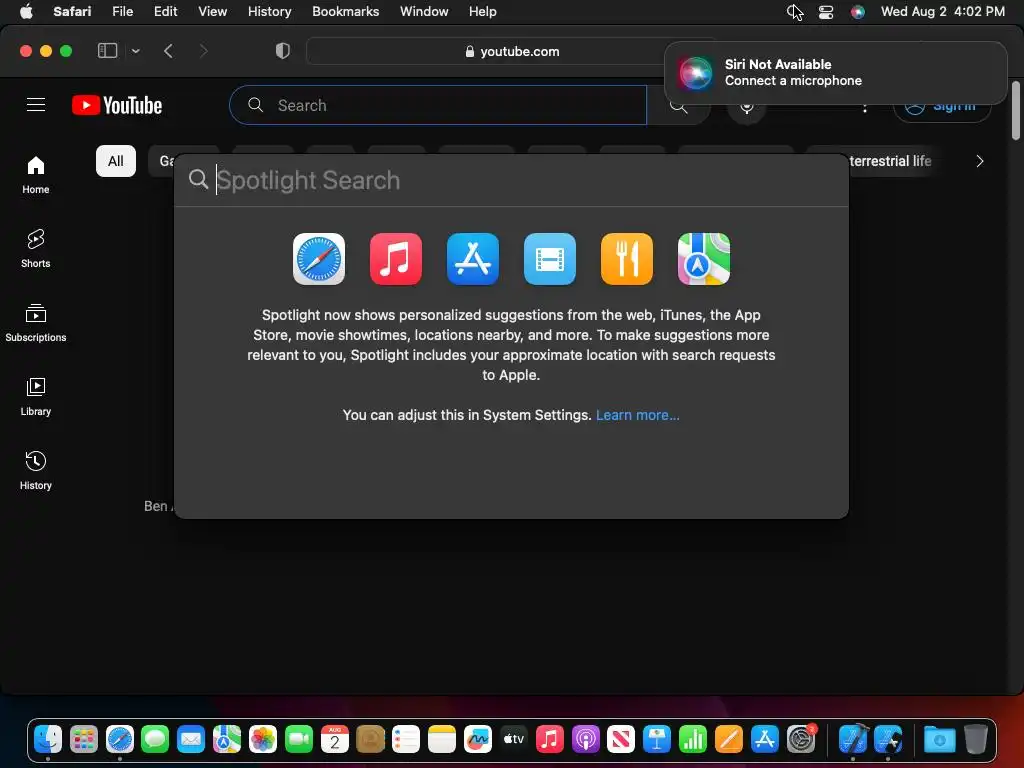Click into the Spotlight Search field
The image size is (1024, 768).
tap(511, 180)
